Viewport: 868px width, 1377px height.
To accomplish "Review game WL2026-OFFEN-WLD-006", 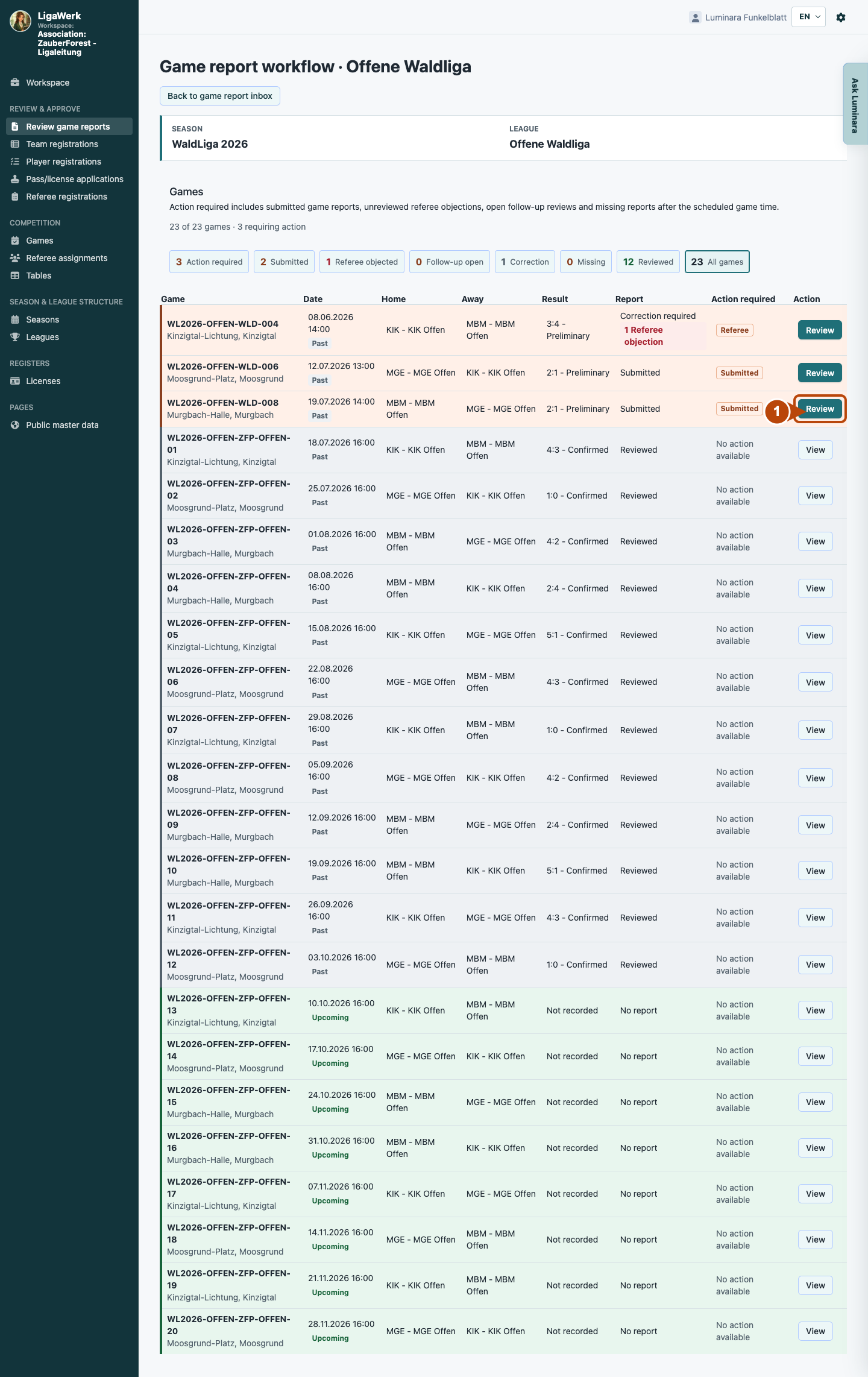I will point(820,373).
